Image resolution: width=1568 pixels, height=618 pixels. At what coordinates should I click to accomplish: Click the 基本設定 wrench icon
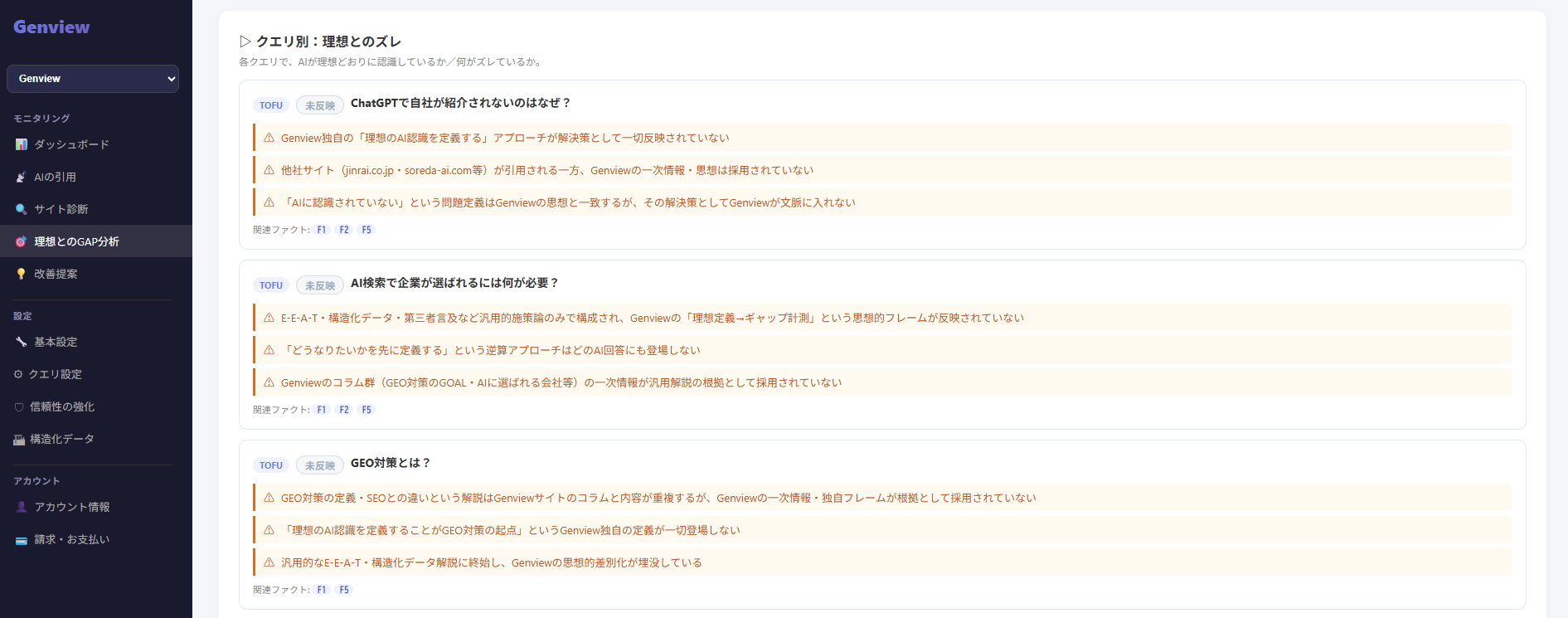click(22, 342)
